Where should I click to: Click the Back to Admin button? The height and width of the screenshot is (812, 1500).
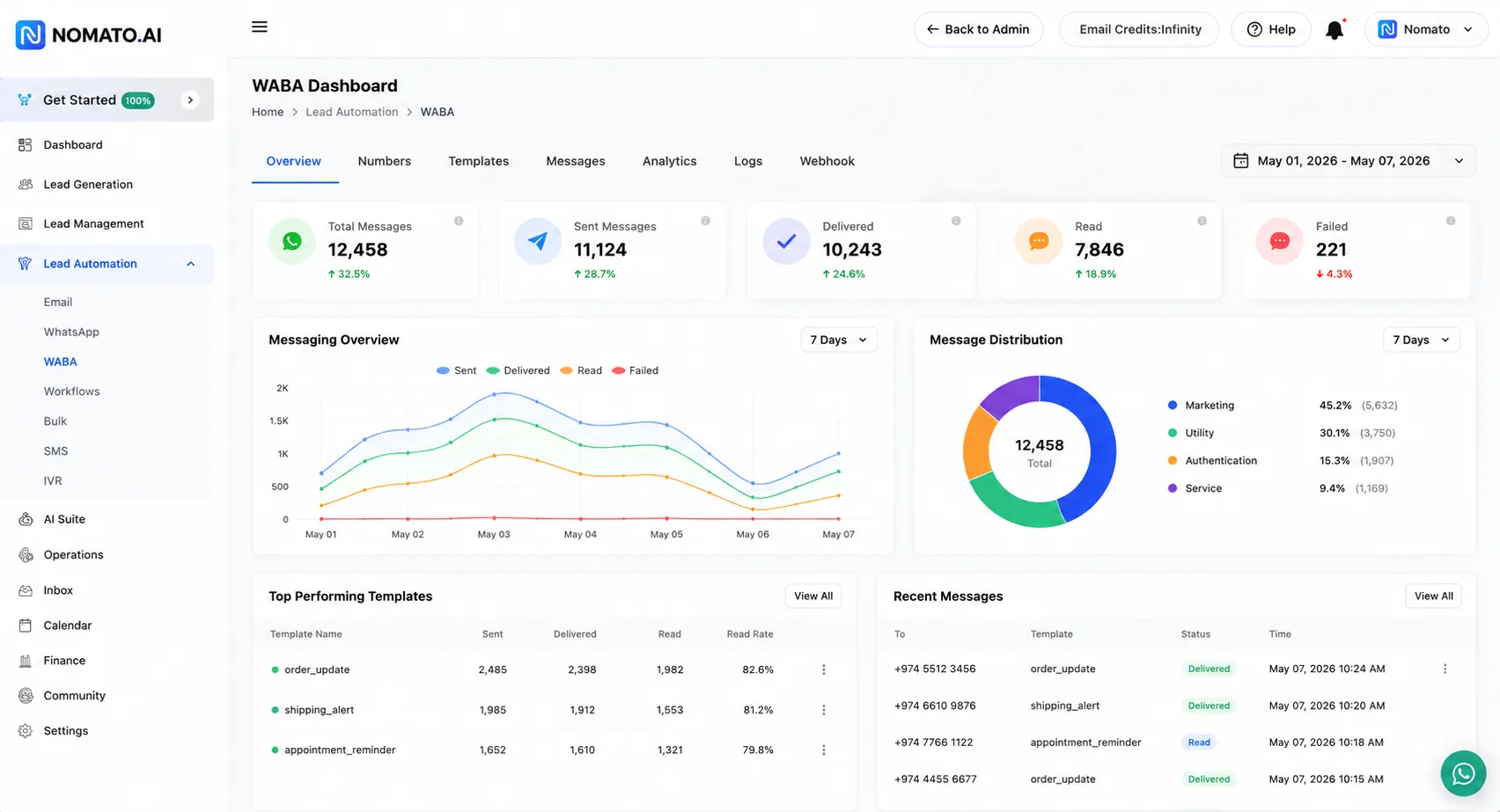pos(979,30)
